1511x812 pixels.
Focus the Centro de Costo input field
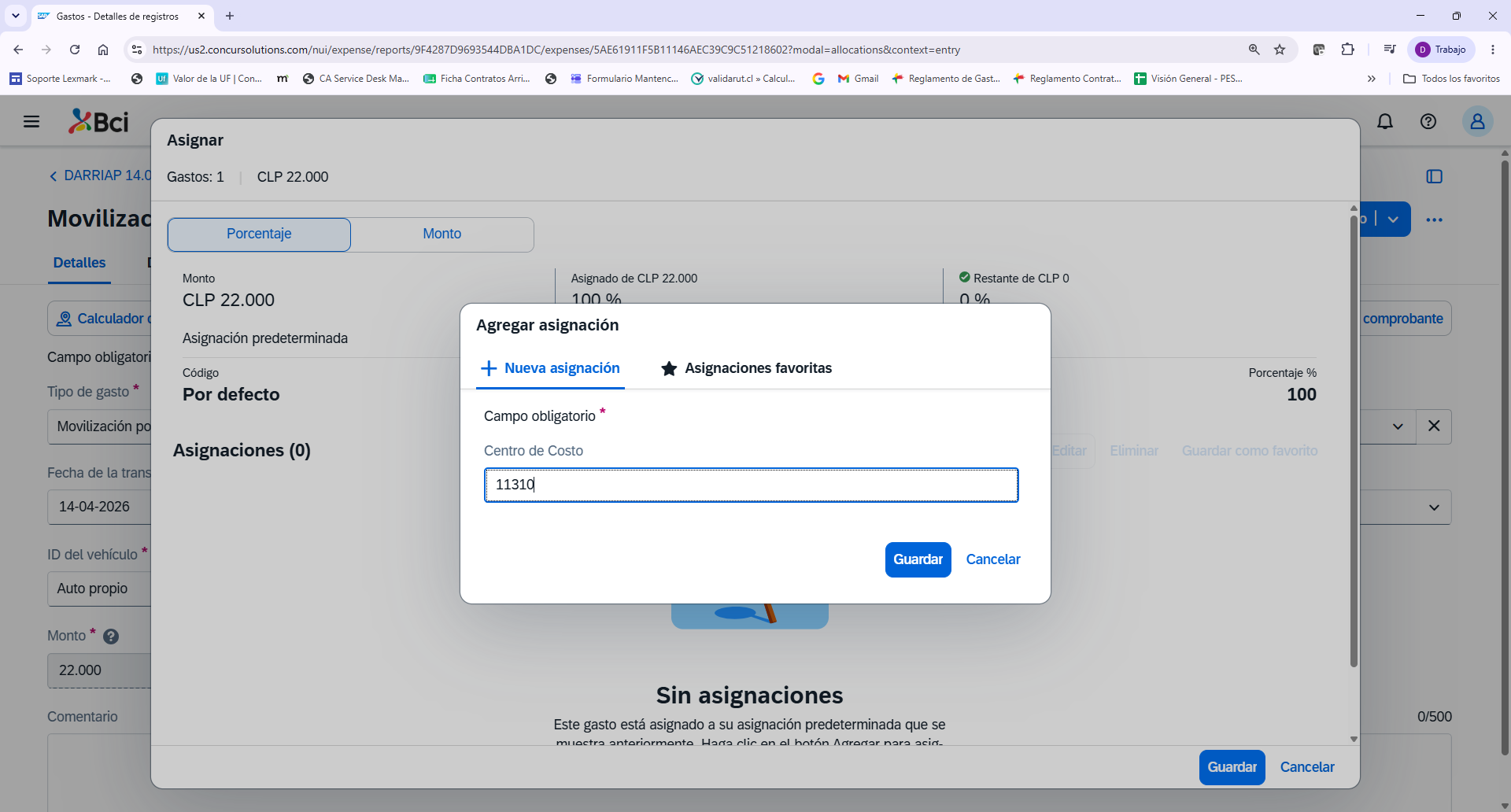tap(751, 485)
